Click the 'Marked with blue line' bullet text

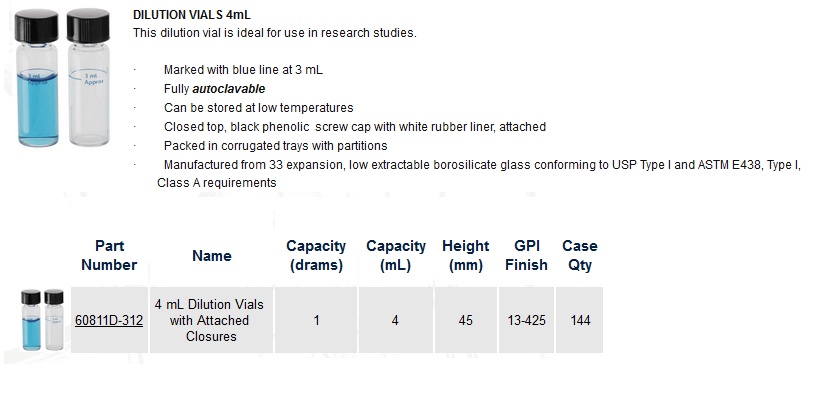pyautogui.click(x=243, y=70)
